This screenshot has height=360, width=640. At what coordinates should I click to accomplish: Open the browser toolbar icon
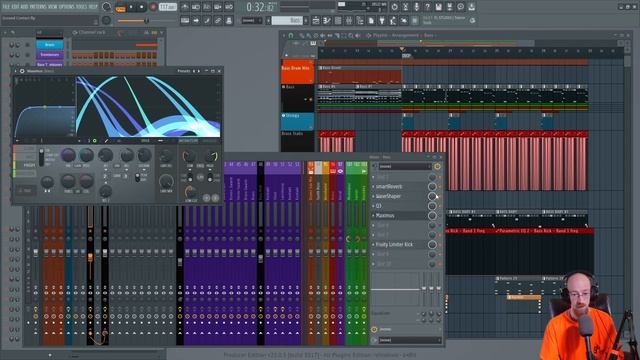360,20
